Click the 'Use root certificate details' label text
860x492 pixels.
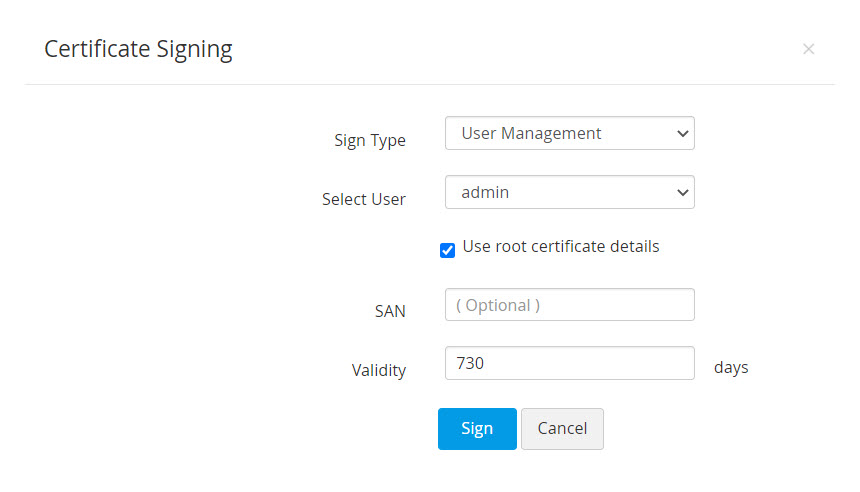(x=560, y=246)
